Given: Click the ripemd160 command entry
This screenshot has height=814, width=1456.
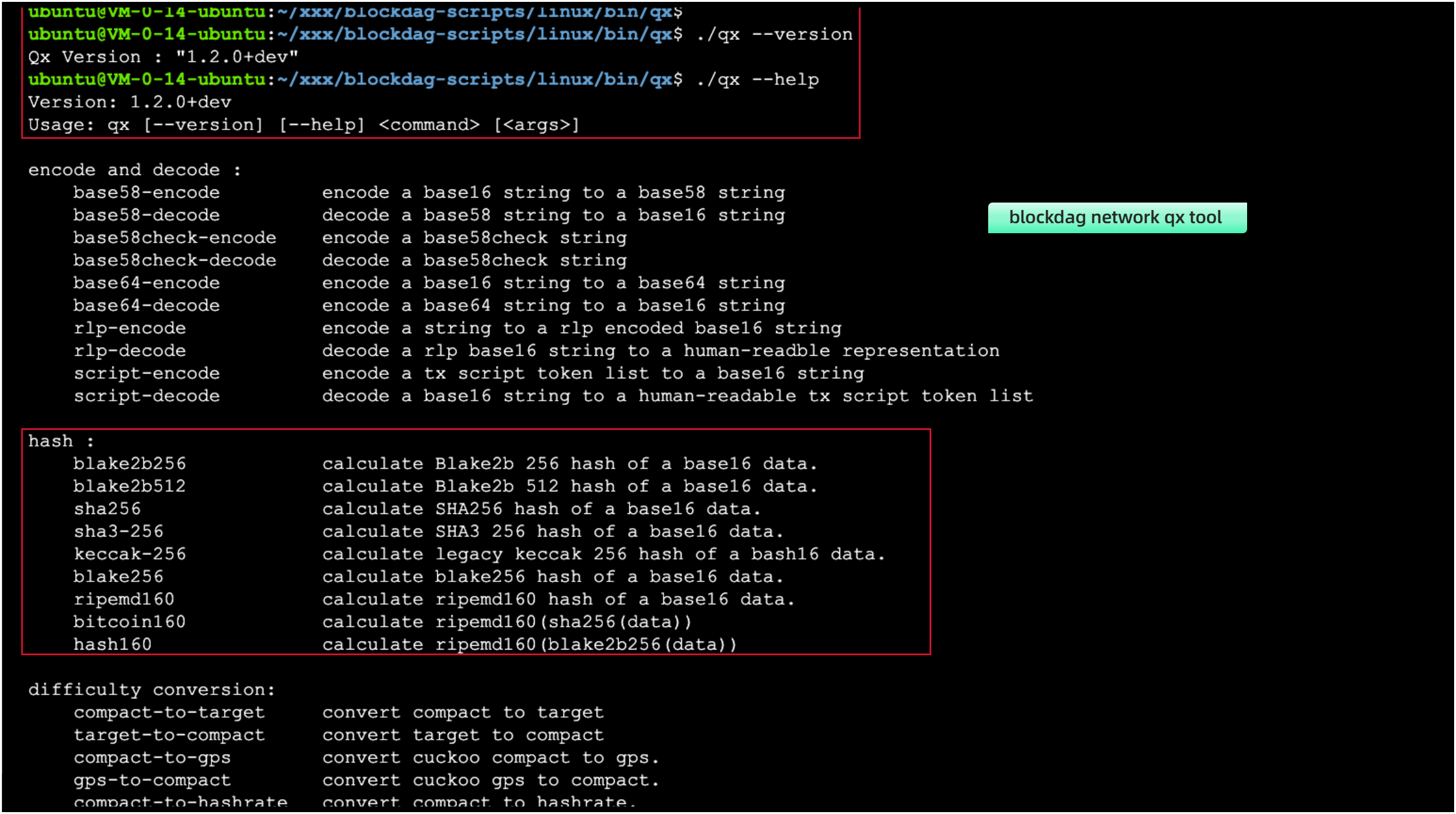Looking at the screenshot, I should (124, 599).
